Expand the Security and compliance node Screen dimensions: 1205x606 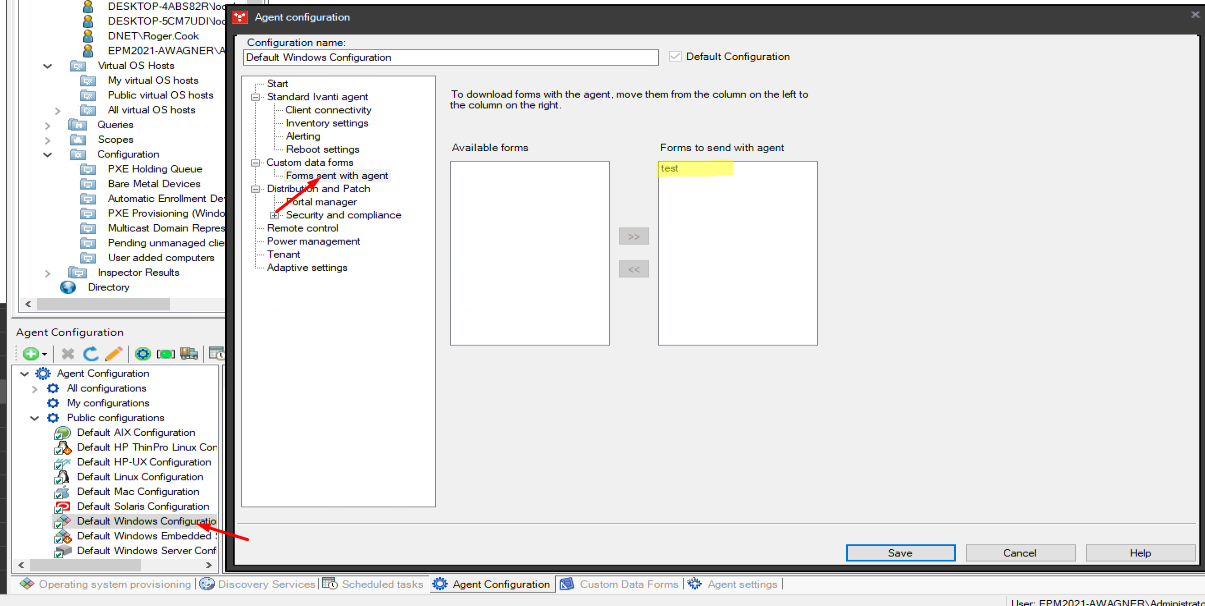[274, 215]
